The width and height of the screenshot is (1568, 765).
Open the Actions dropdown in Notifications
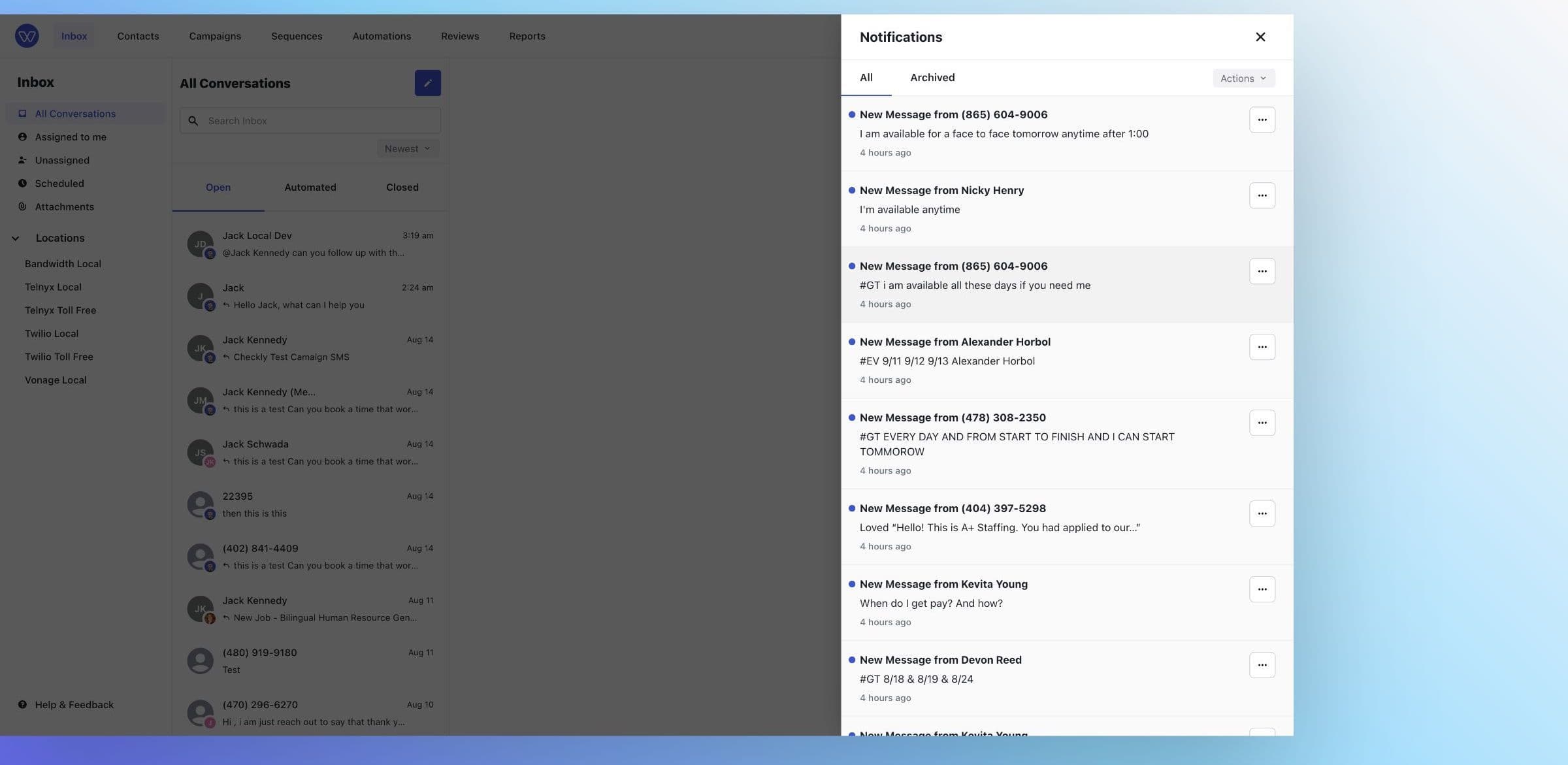[1243, 78]
